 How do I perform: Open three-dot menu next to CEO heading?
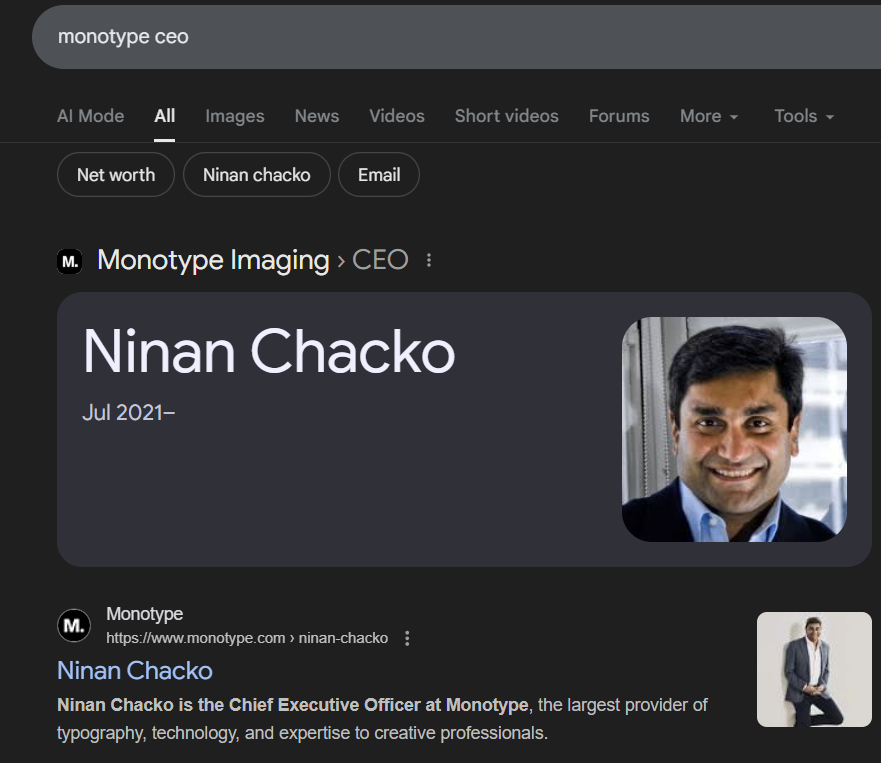(429, 260)
